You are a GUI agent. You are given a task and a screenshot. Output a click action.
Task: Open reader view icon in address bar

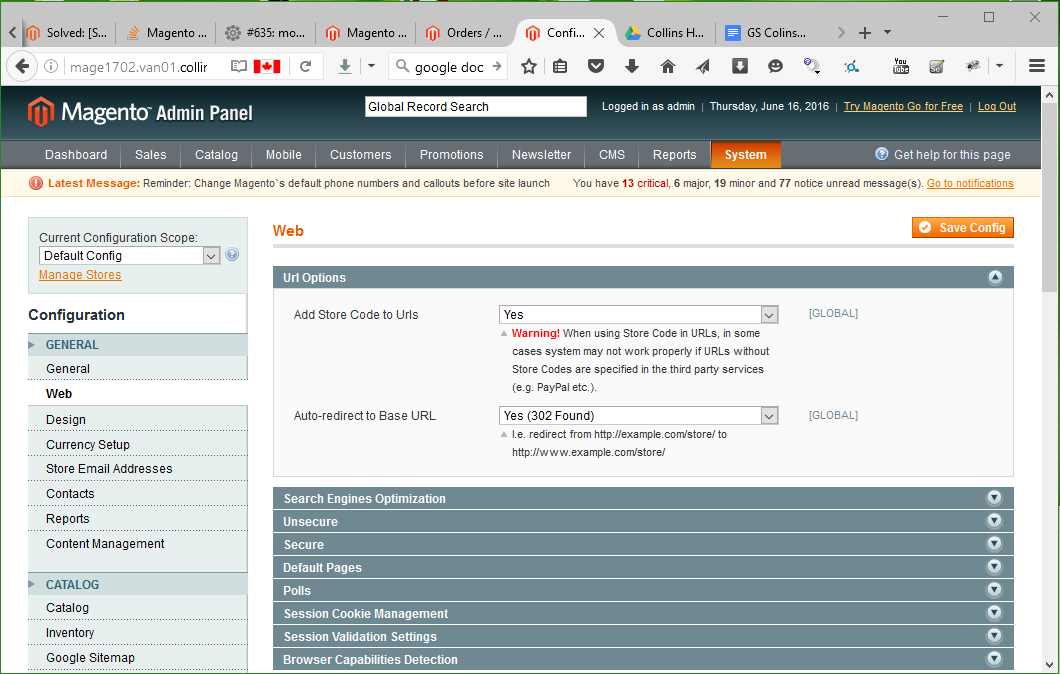pos(239,66)
